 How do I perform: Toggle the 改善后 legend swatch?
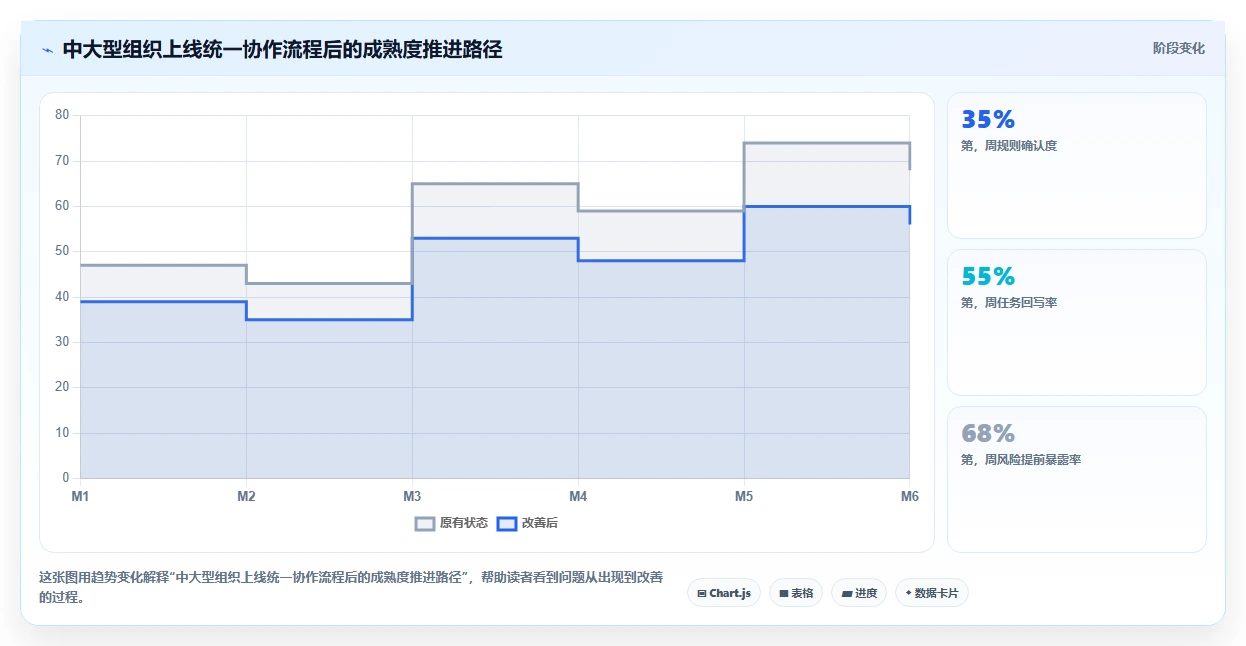point(507,523)
